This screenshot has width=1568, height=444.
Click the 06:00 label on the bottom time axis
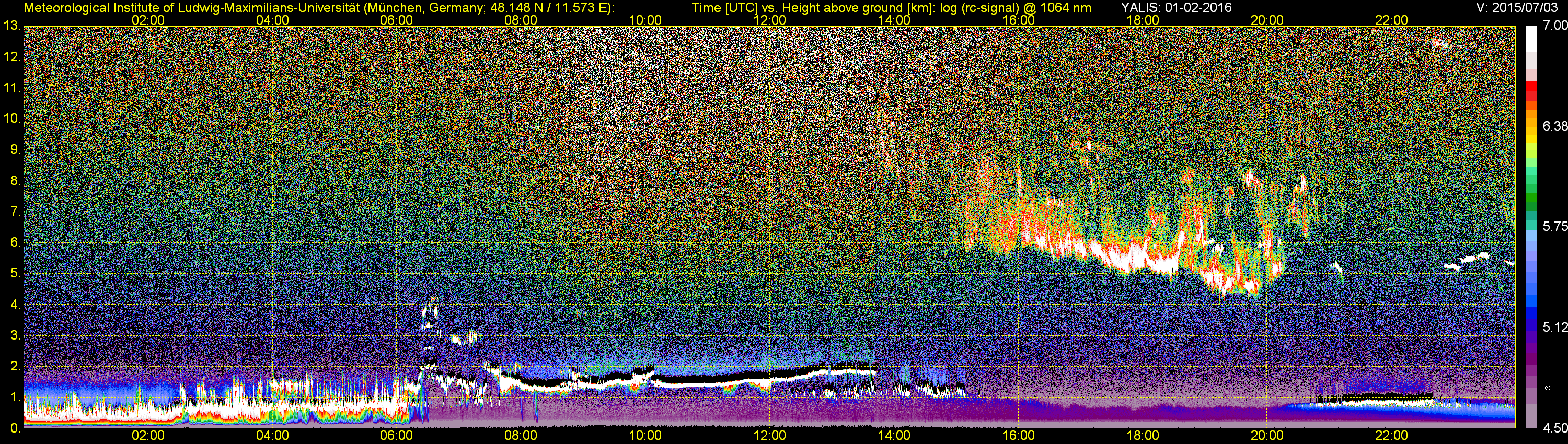pos(396,436)
